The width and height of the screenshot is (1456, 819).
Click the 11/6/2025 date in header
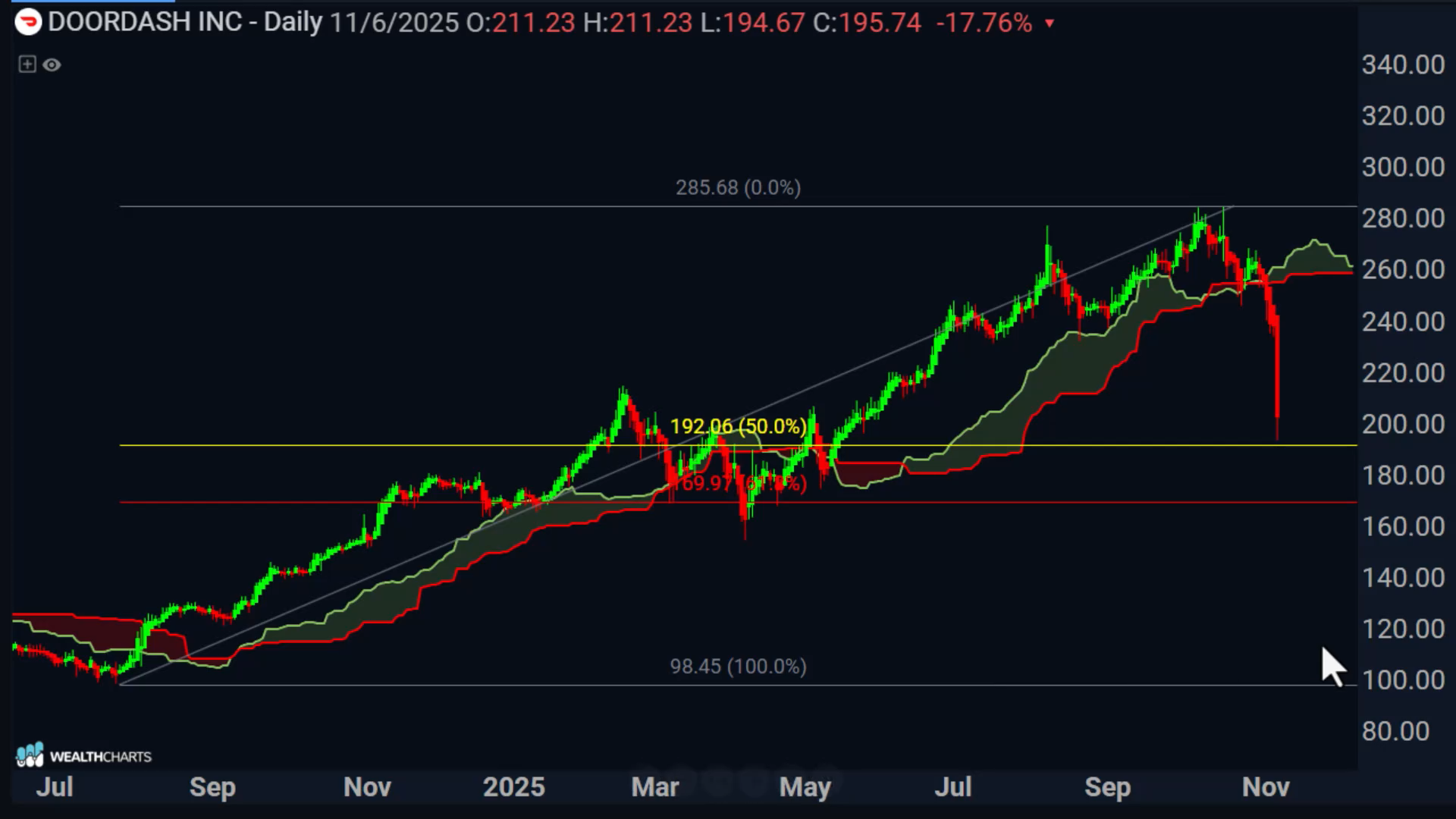pos(394,23)
